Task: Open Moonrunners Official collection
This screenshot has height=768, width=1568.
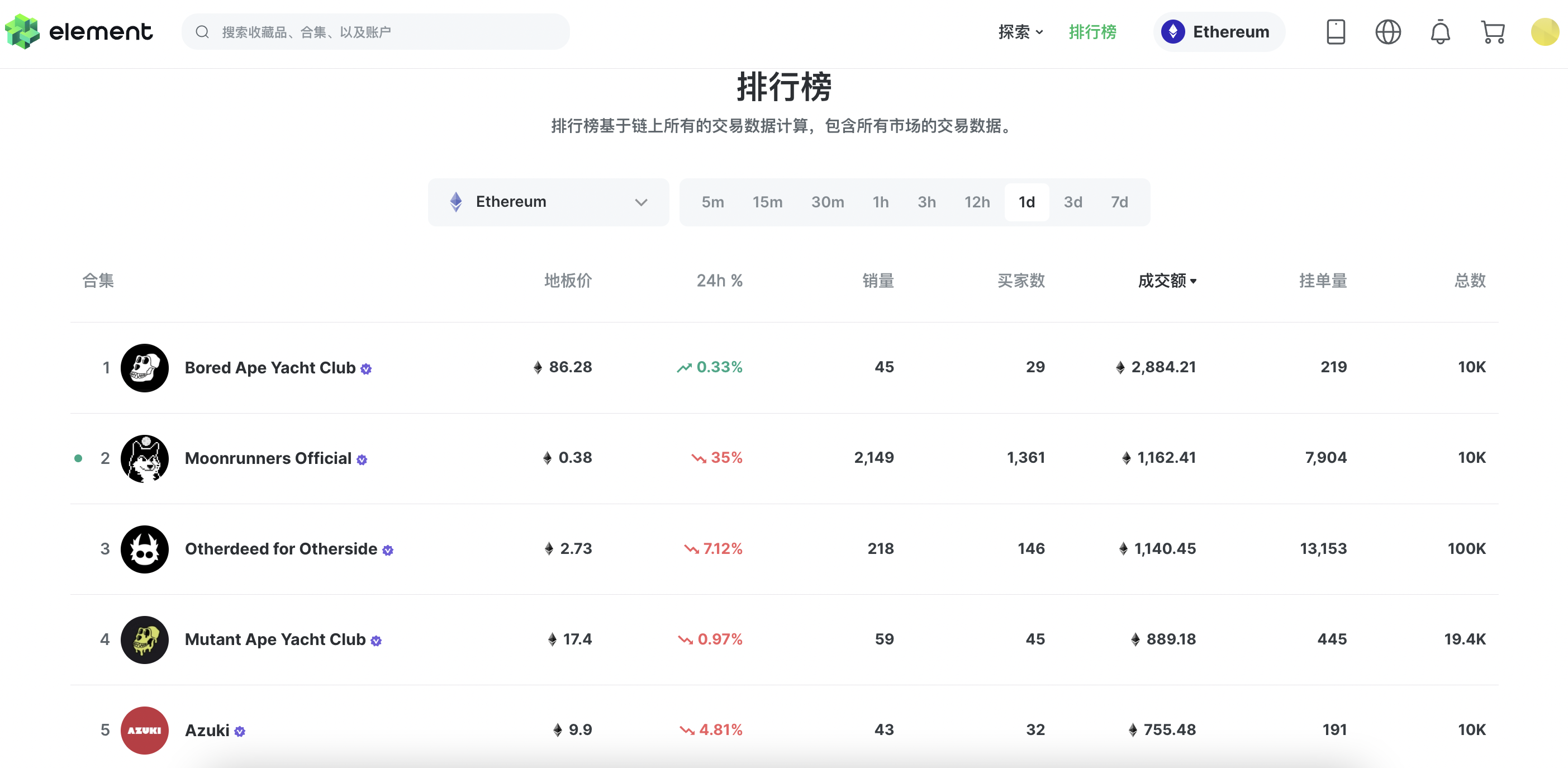Action: [x=268, y=458]
